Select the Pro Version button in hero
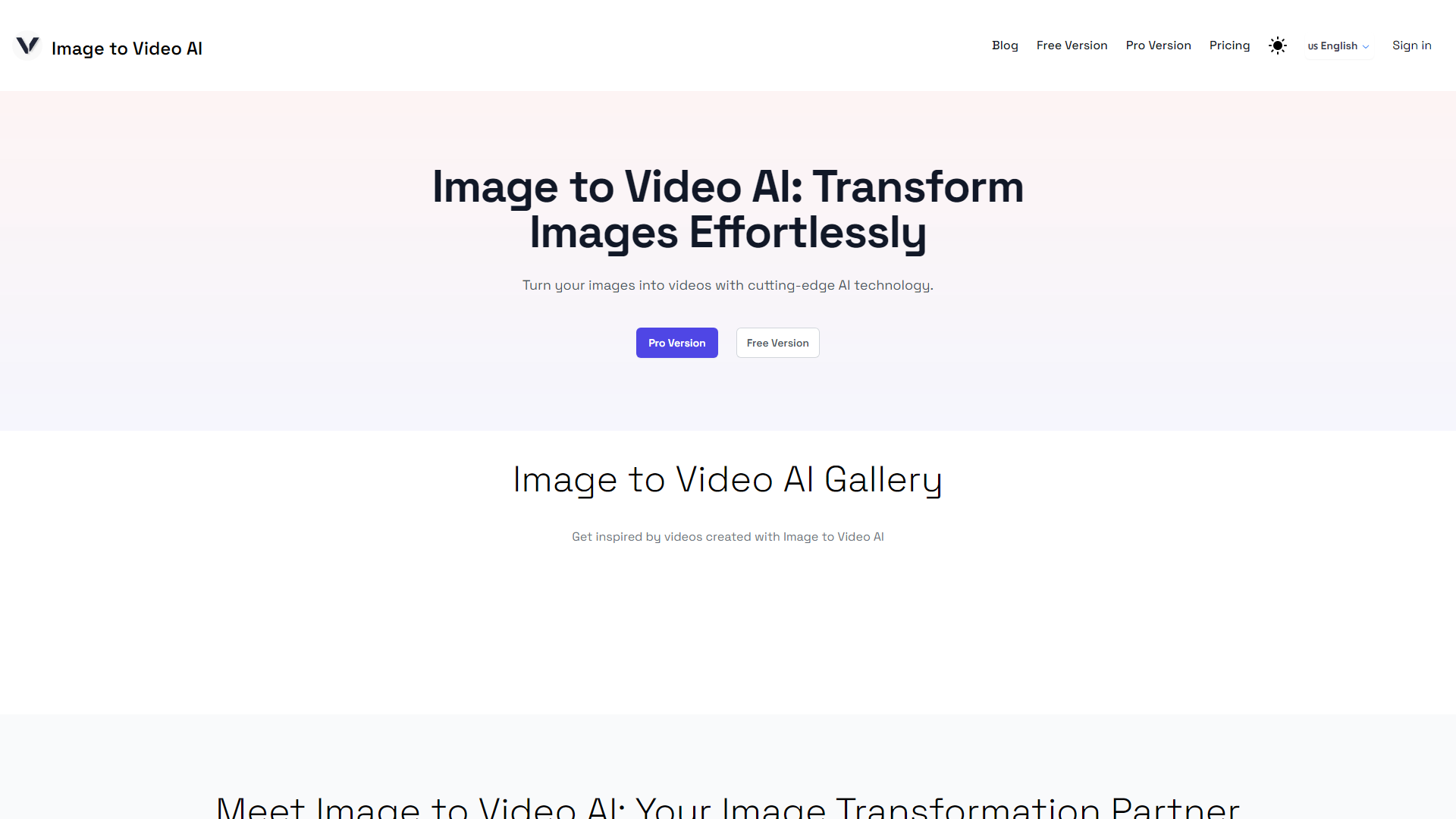This screenshot has height=819, width=1456. pos(676,342)
